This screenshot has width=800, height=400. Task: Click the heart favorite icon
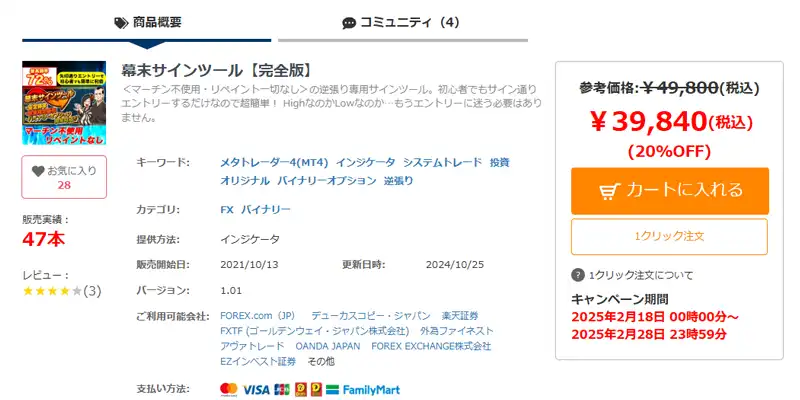pos(38,171)
